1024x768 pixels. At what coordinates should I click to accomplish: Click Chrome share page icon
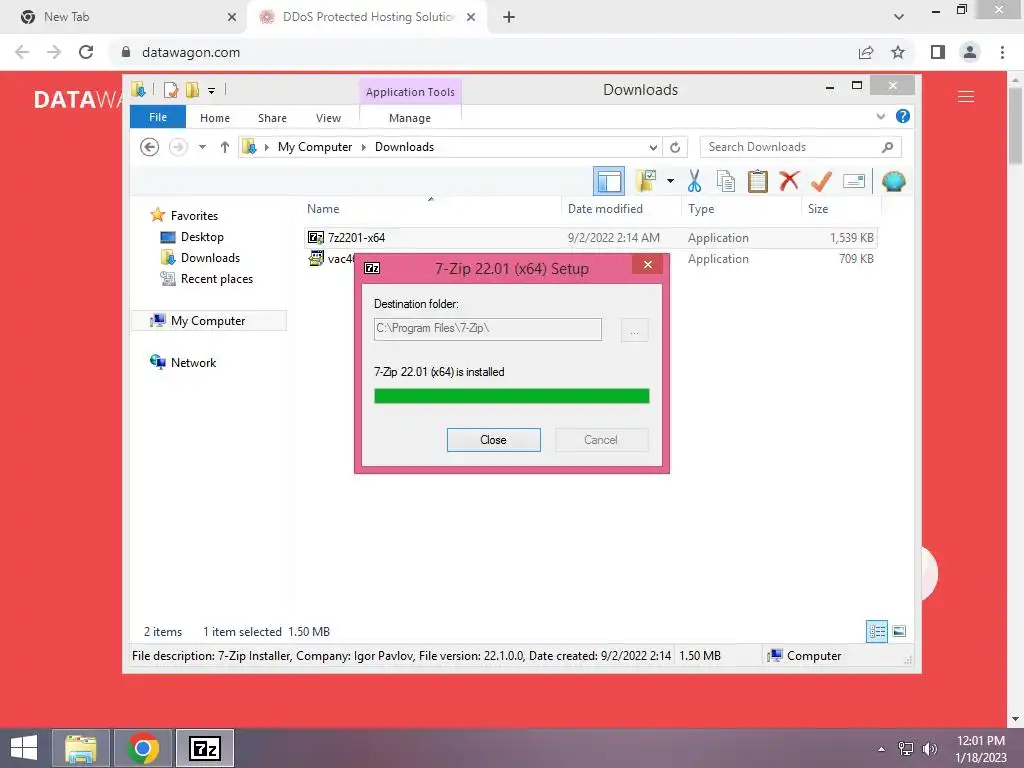click(866, 52)
